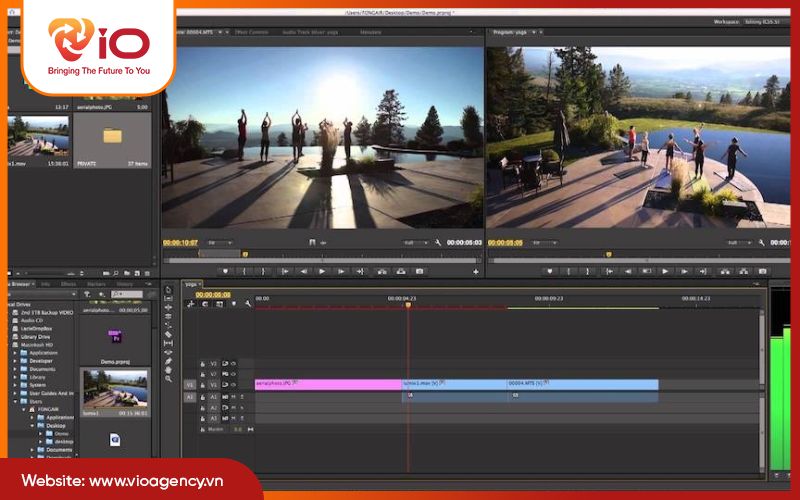Screen dimensions: 800x500
Task: Open the Audio Track Mixer tab
Action: click(x=311, y=32)
